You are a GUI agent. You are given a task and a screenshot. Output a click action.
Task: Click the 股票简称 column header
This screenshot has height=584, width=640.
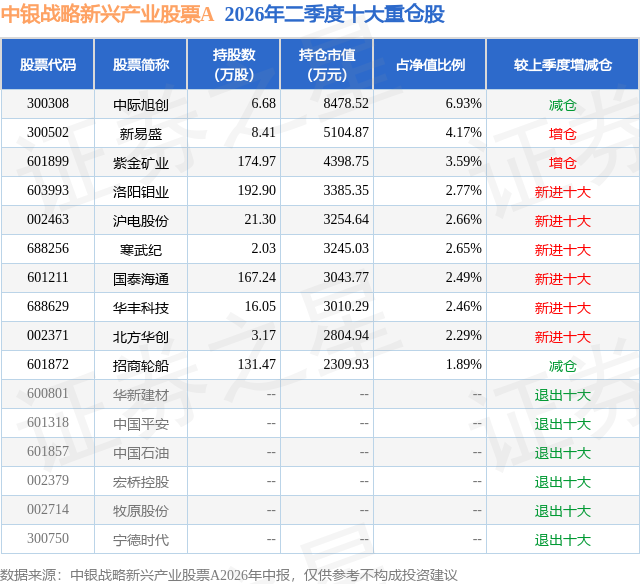click(141, 64)
